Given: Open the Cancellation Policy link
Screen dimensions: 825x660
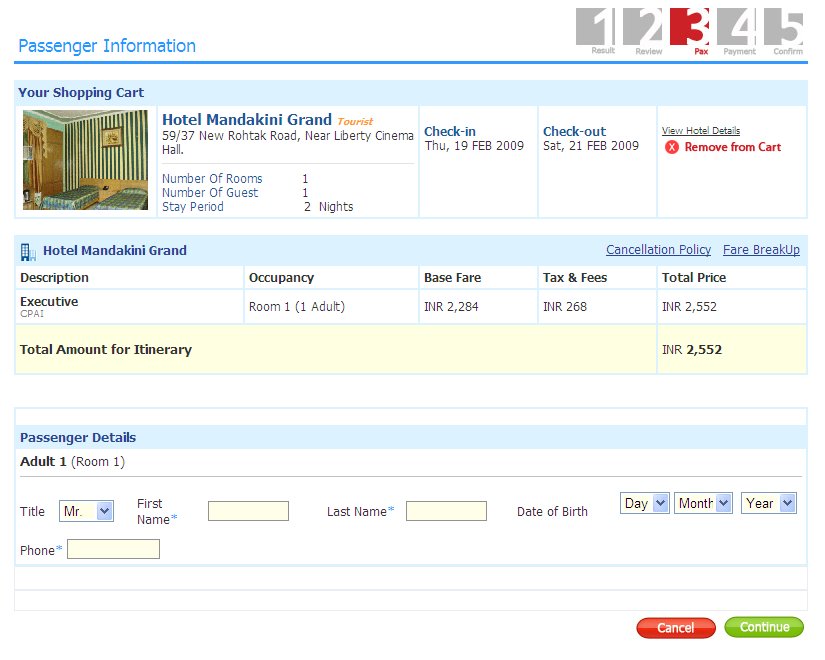Looking at the screenshot, I should click(x=658, y=250).
